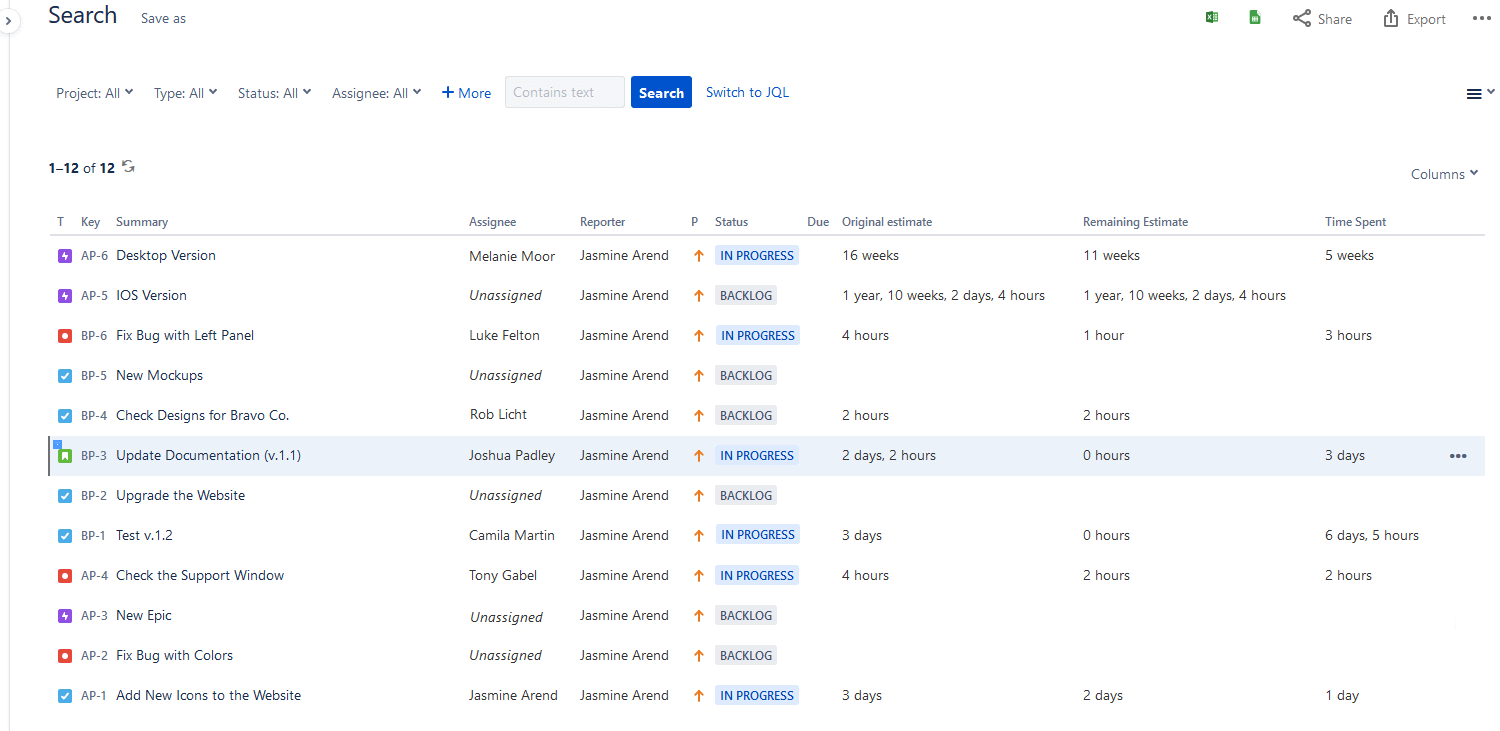Sort by Original estimate column header
Viewport: 1500px width, 731px height.
886,222
